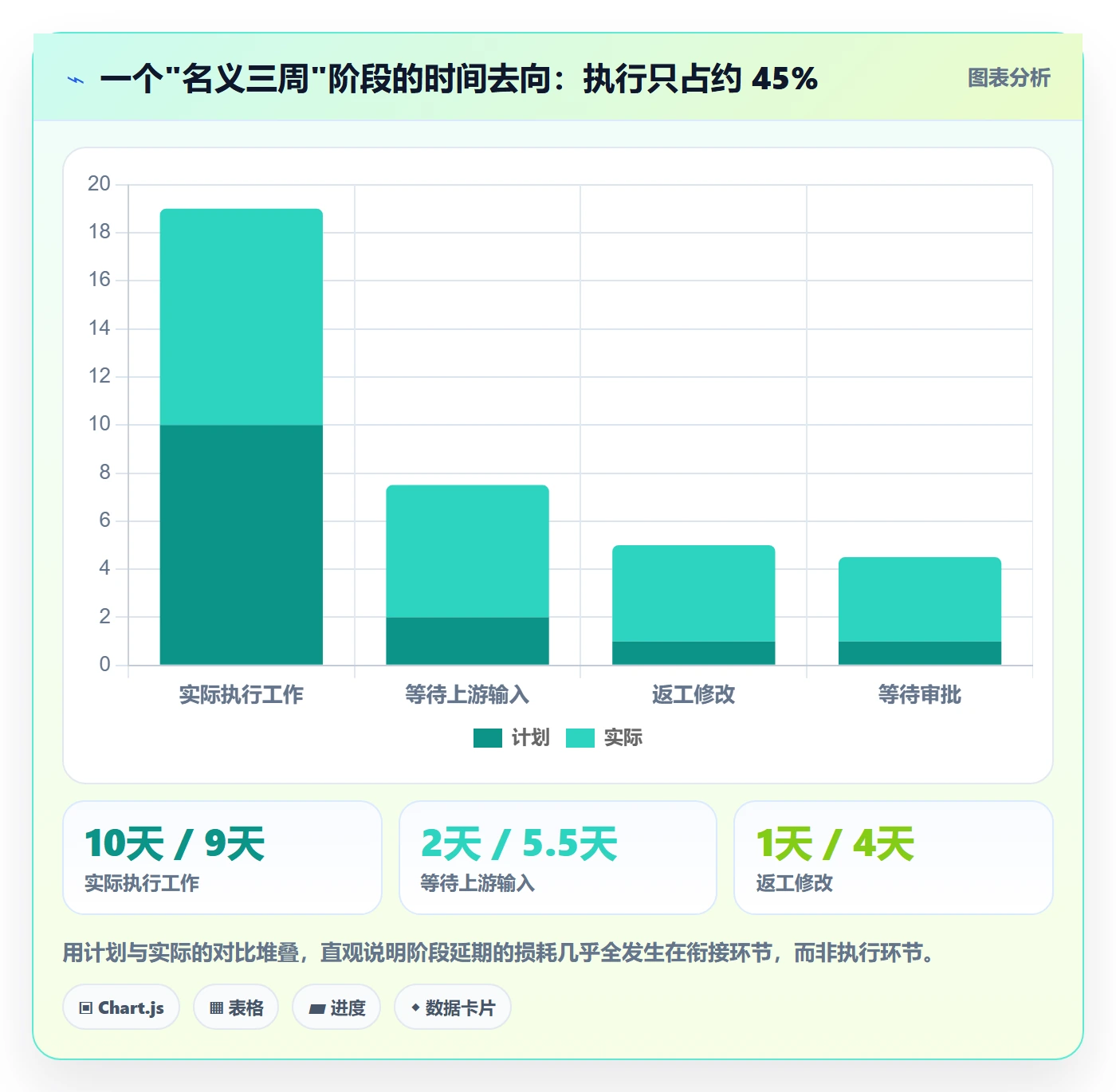Click the 2天 / 5.5天 stat value
The width and height of the screenshot is (1116, 1092).
[x=519, y=844]
